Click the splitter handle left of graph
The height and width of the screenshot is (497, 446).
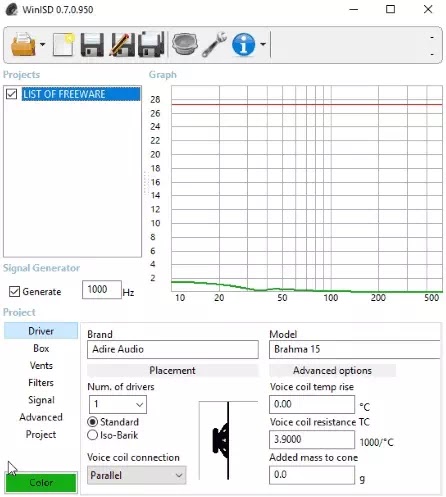point(145,182)
